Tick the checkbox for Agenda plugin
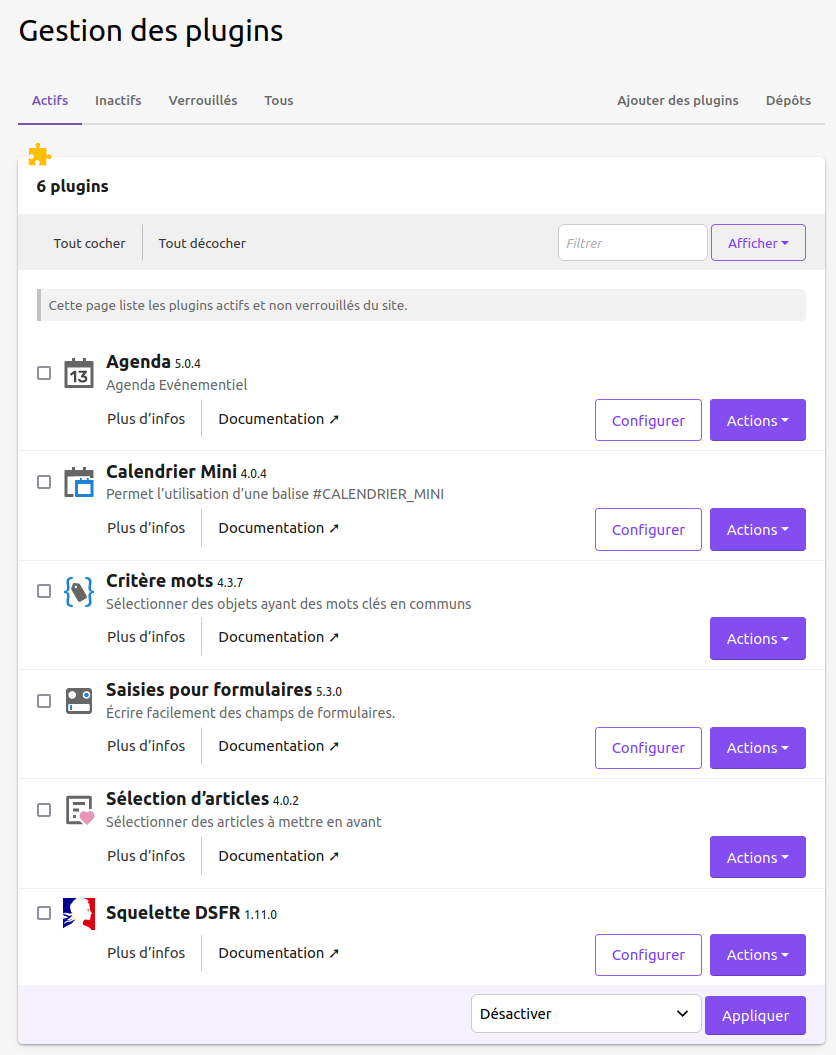836x1055 pixels. click(44, 373)
